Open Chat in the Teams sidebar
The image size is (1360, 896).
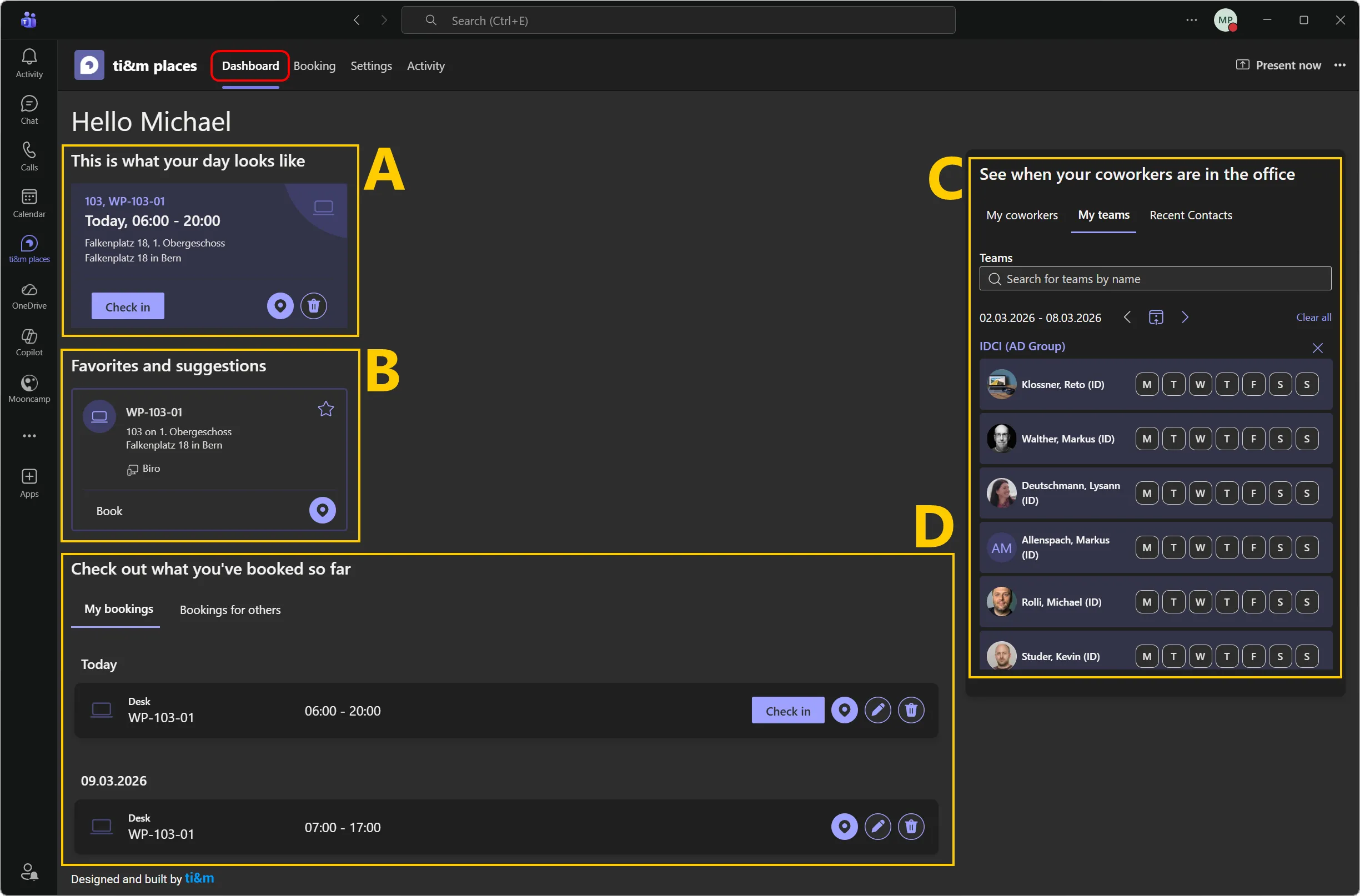tap(29, 110)
